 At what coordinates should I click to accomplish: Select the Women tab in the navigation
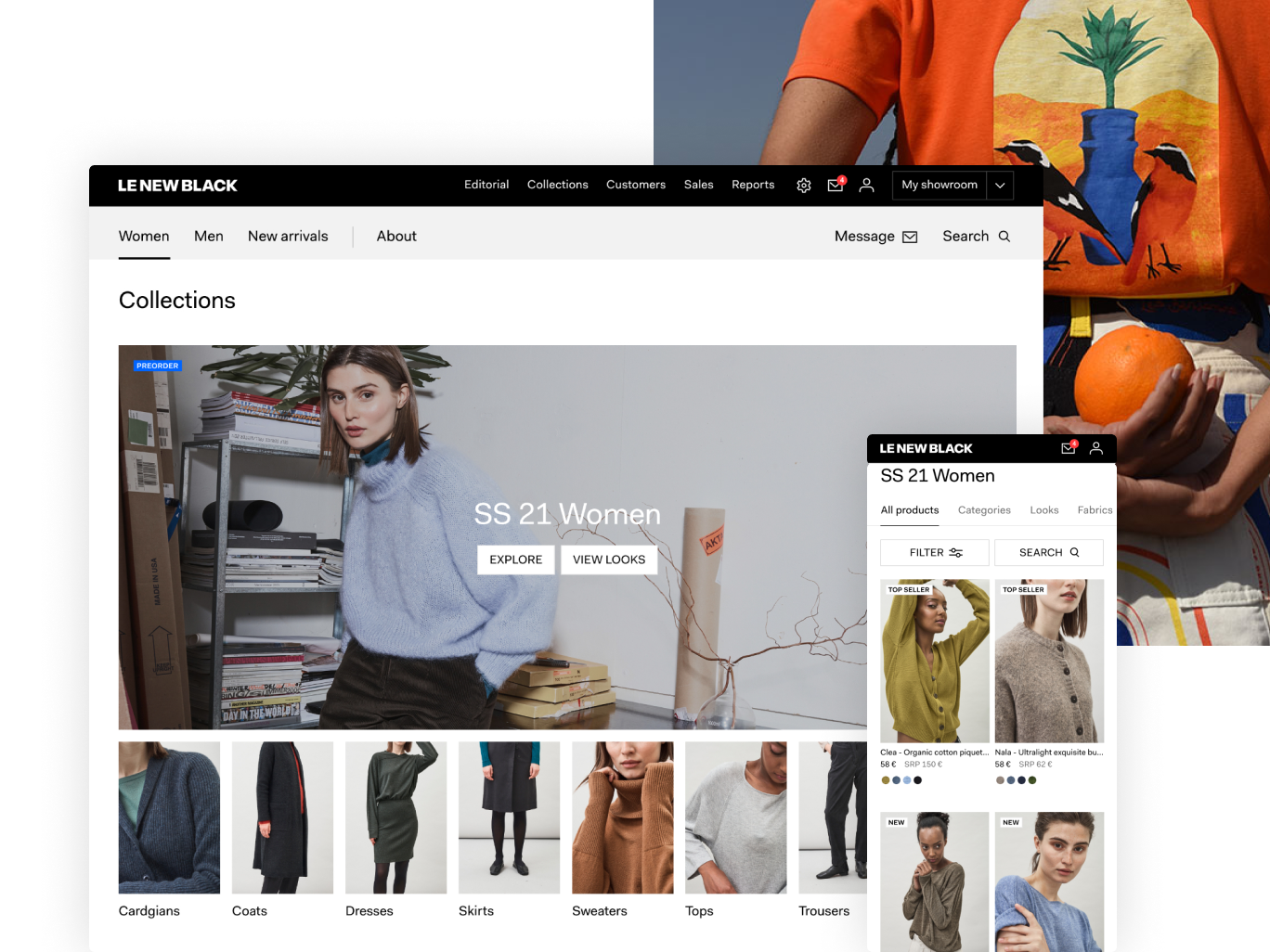click(x=144, y=237)
